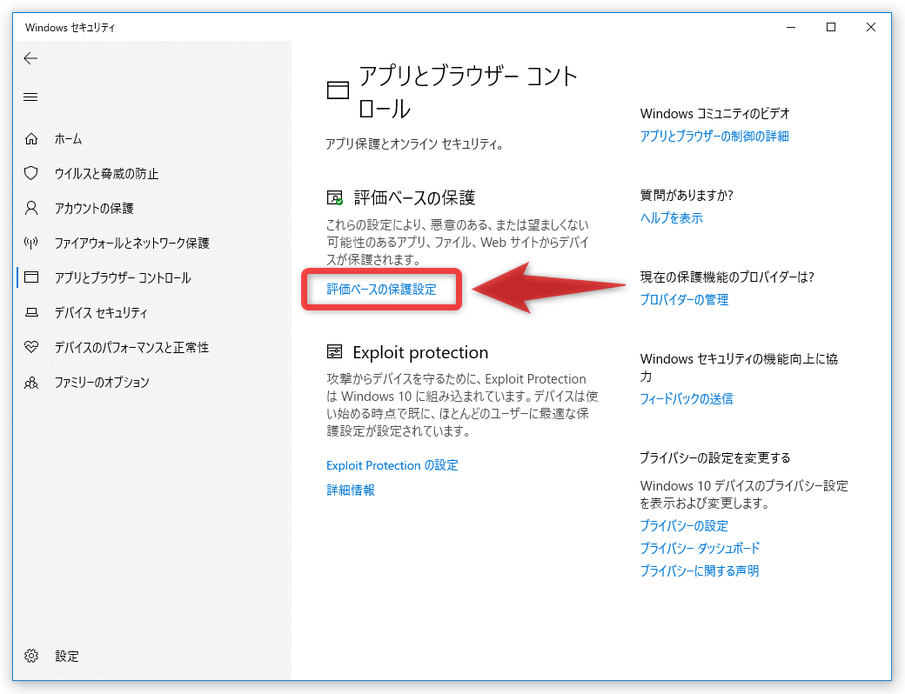Maximize the Windows Security window
This screenshot has width=905, height=694.
831,27
